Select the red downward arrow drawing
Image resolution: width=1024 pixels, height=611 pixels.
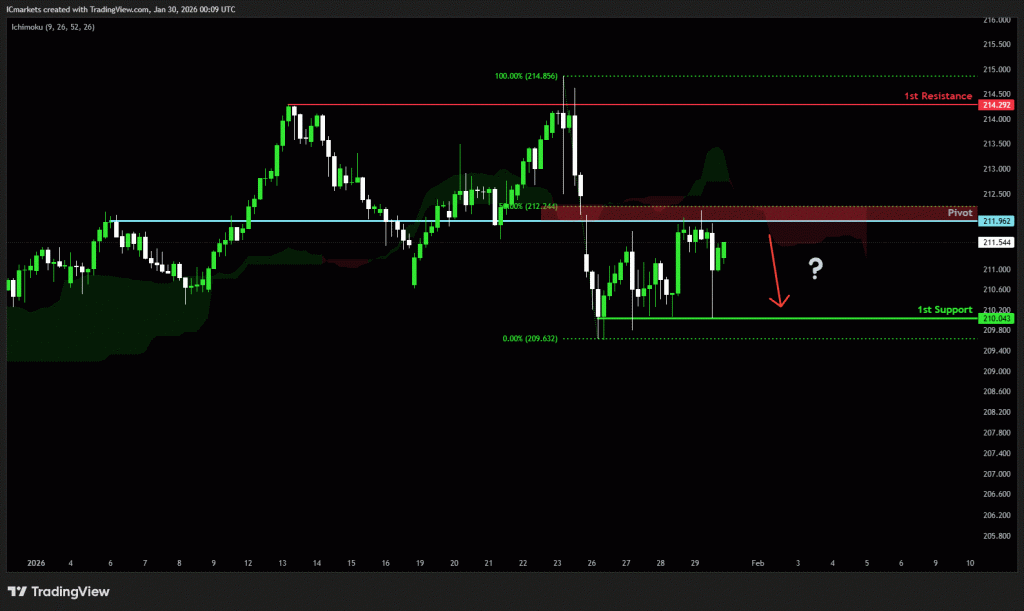click(x=775, y=271)
